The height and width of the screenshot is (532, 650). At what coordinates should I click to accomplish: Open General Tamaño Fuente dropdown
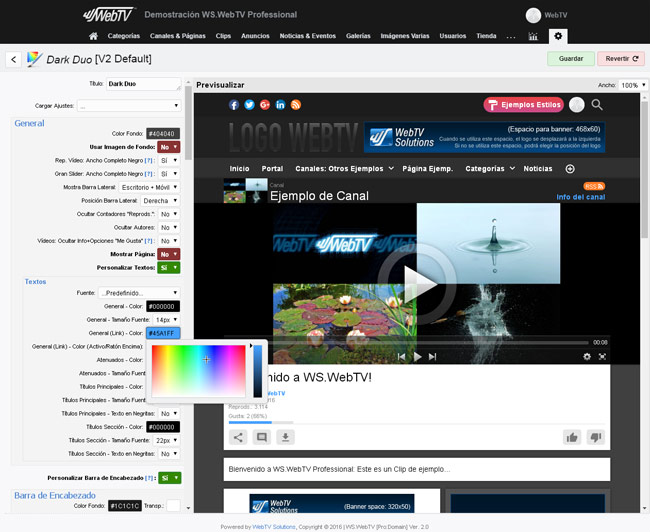tap(166, 320)
